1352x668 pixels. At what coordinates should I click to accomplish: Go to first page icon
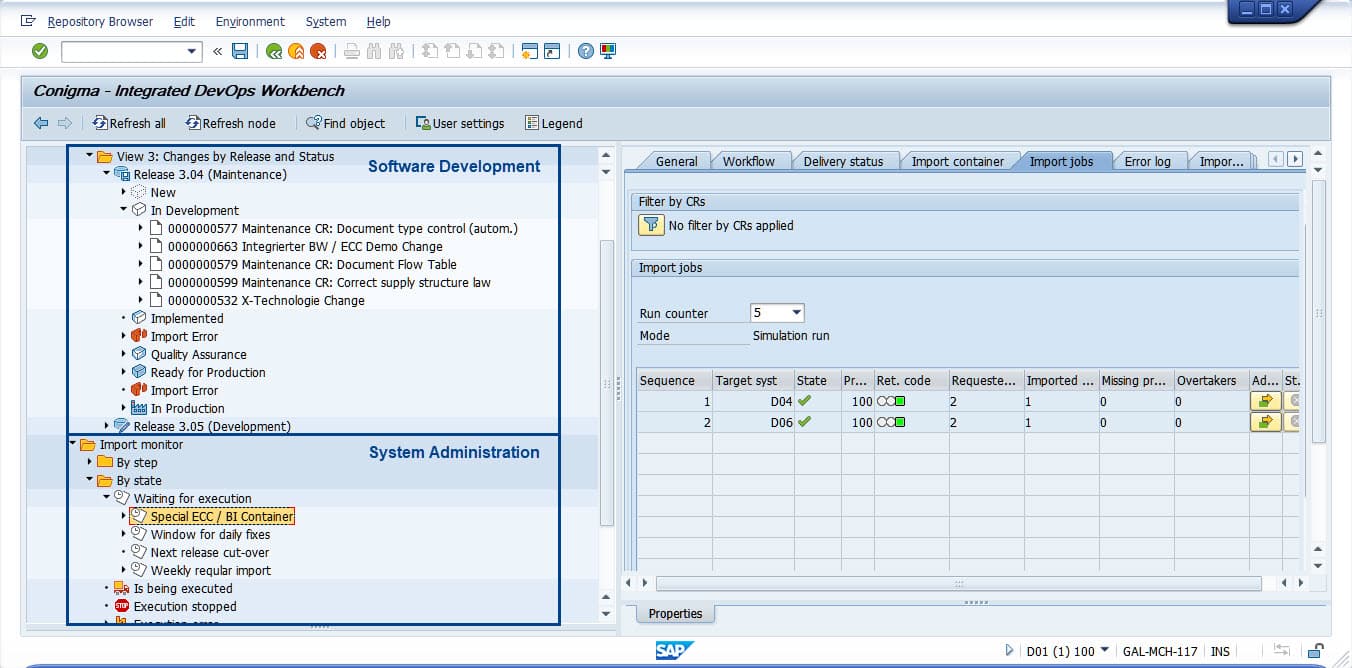[430, 51]
